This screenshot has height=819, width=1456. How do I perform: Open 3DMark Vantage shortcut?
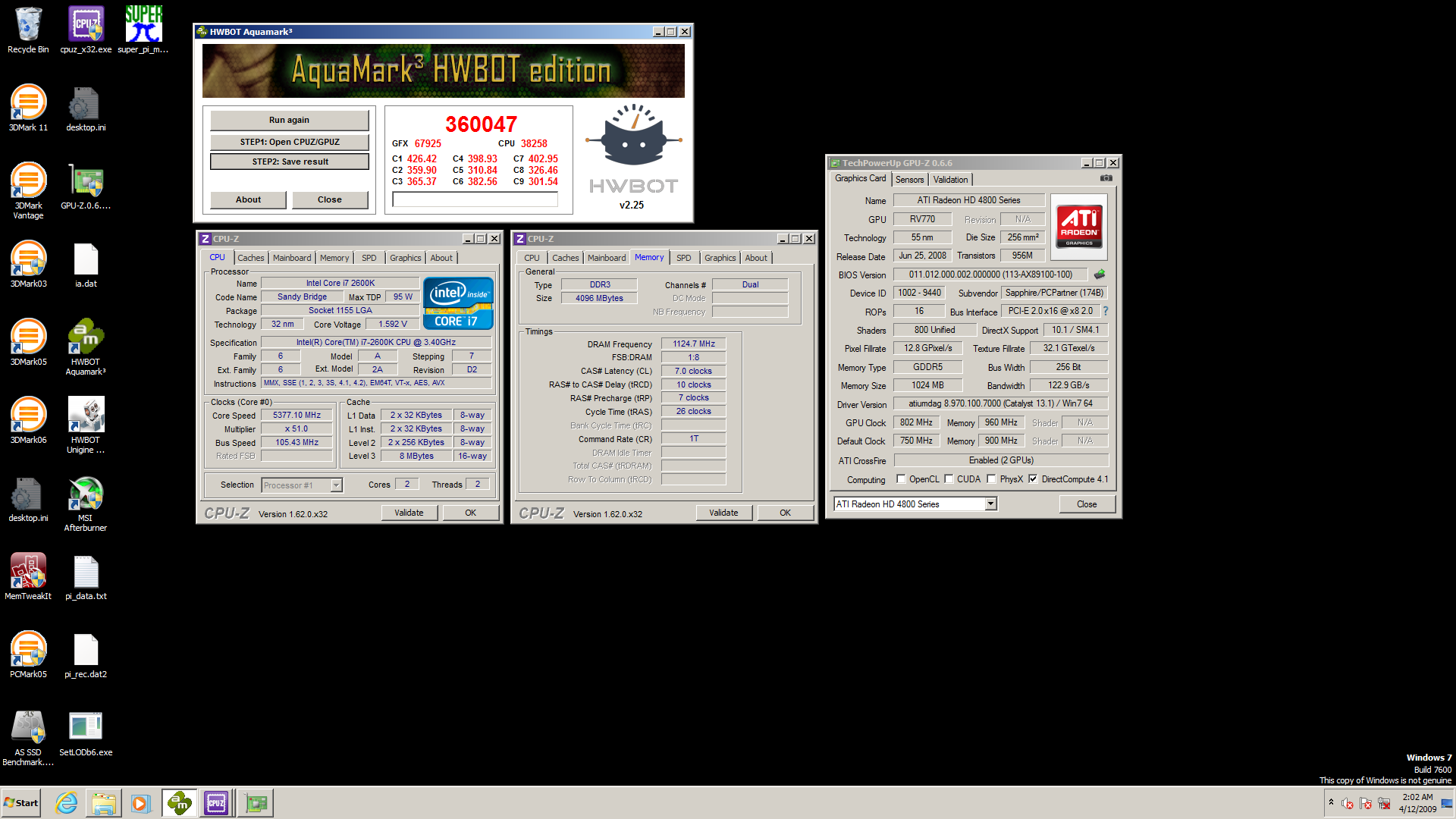[x=28, y=191]
